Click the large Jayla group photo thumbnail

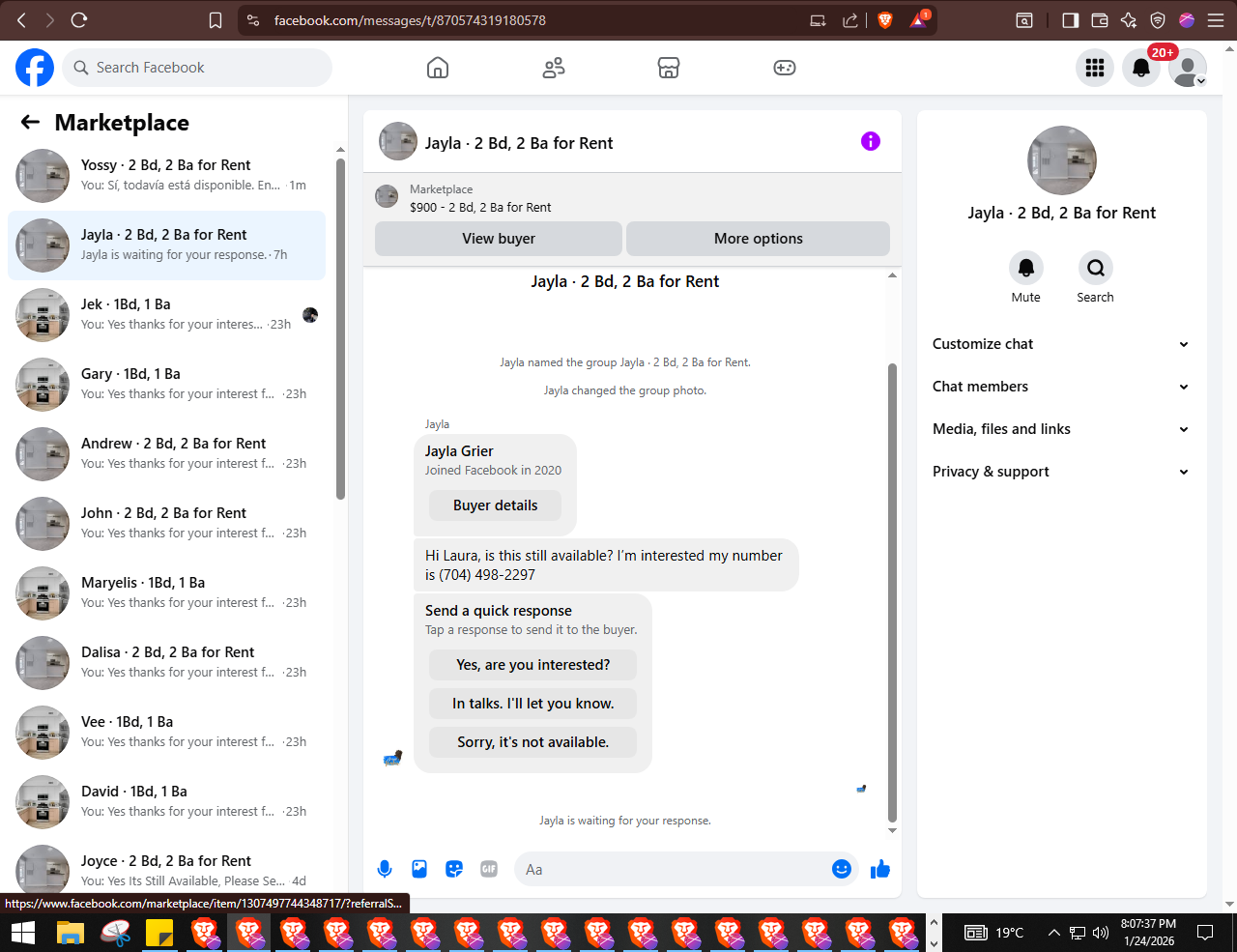click(1062, 160)
